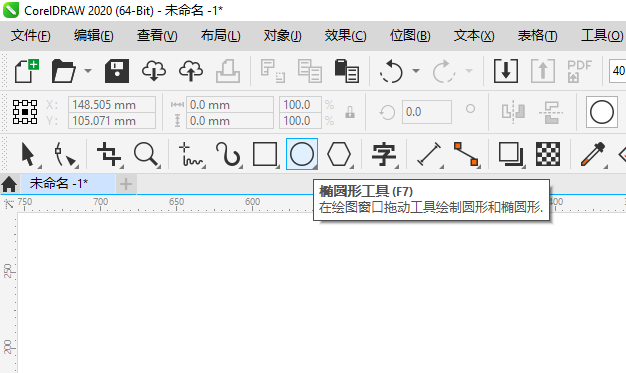Select the ellipse shape mode button
The image size is (626, 373).
[x=602, y=112]
